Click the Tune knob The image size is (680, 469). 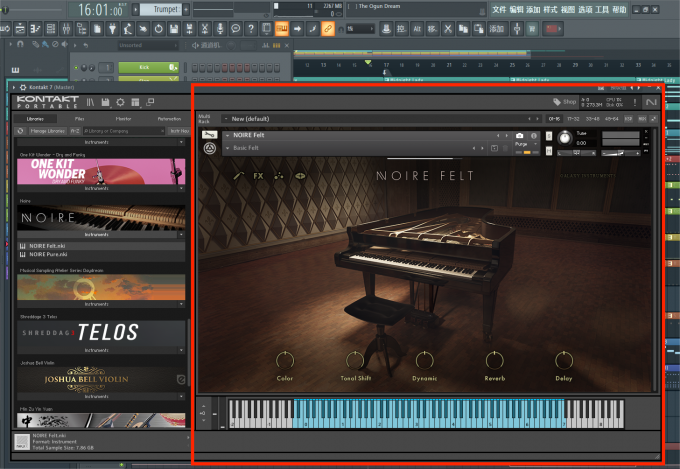pyautogui.click(x=564, y=138)
